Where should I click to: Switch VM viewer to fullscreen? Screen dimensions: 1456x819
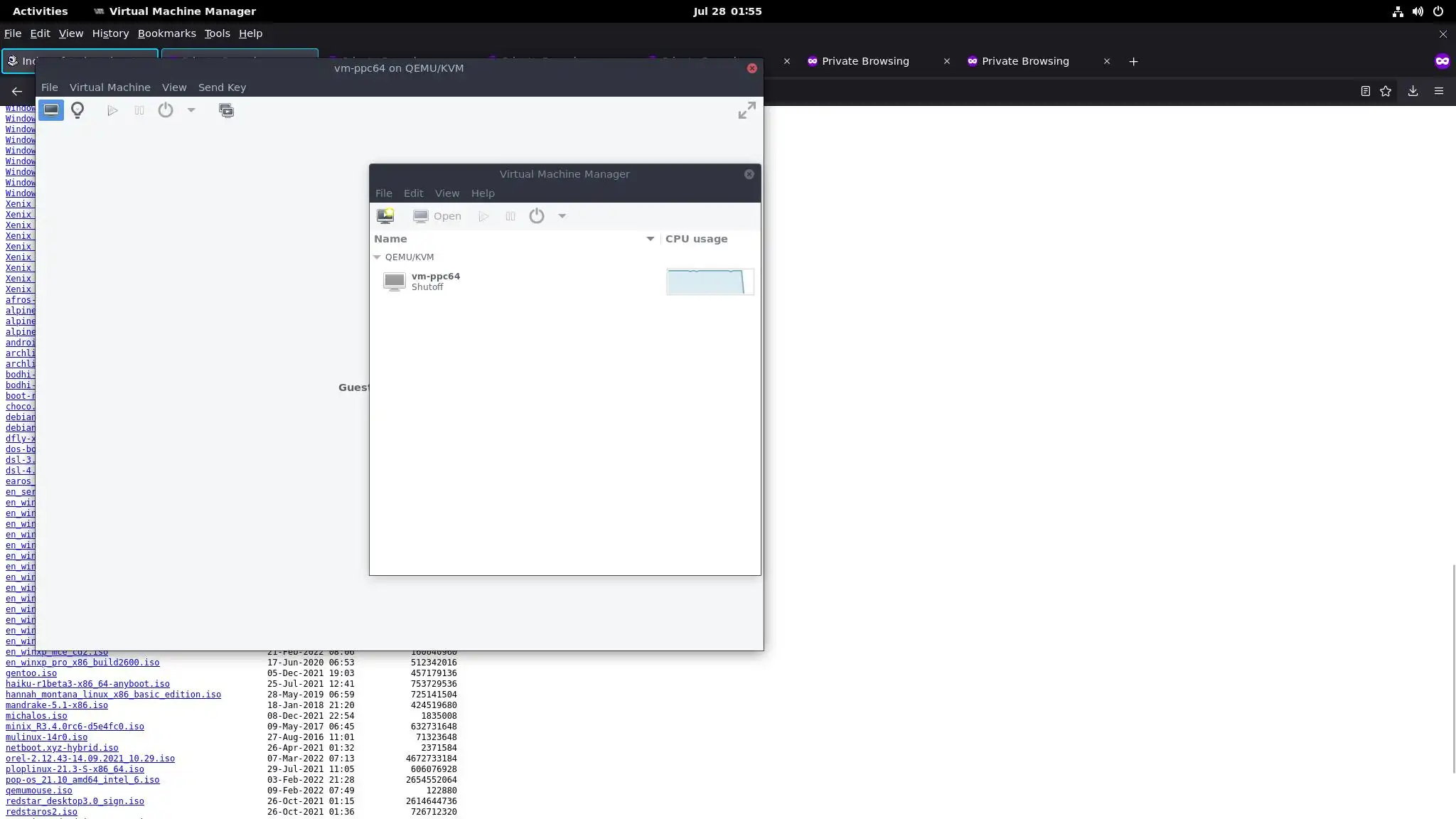coord(746,110)
